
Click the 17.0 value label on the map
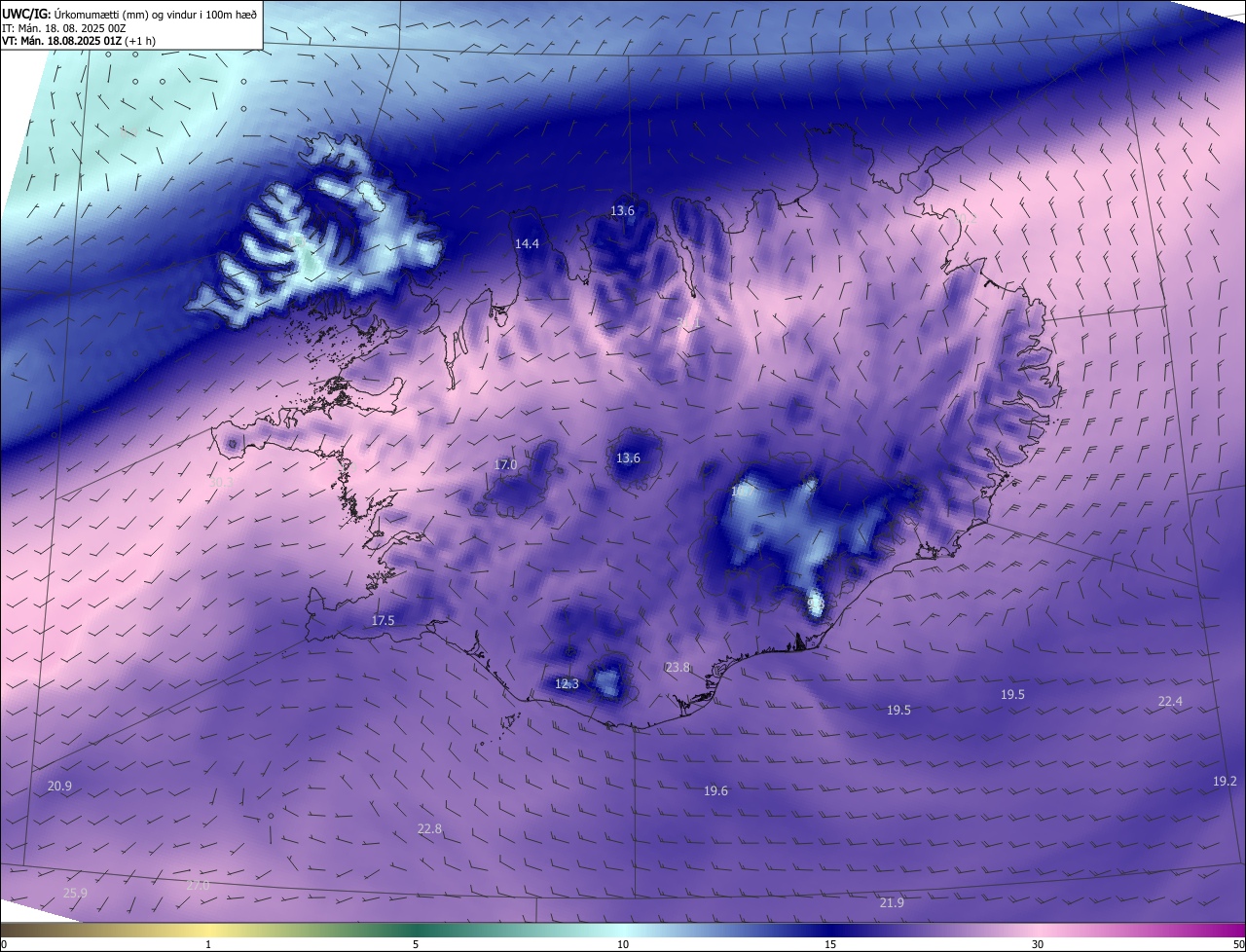click(x=505, y=465)
